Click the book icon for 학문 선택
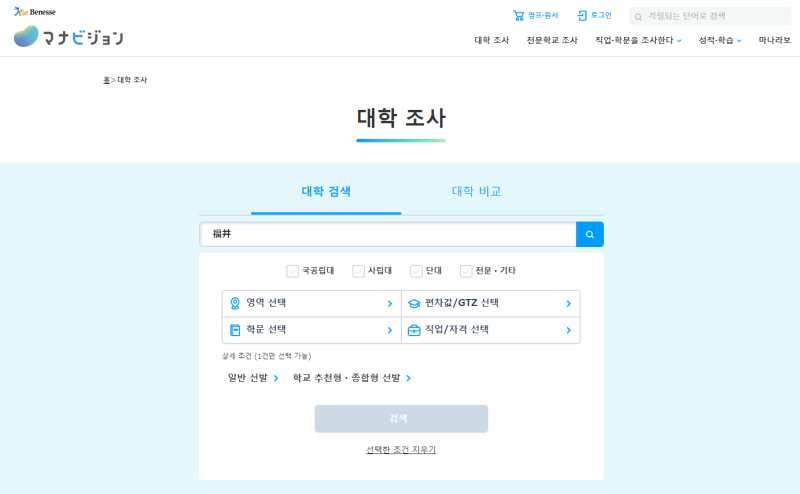The height and width of the screenshot is (494, 800). click(235, 330)
